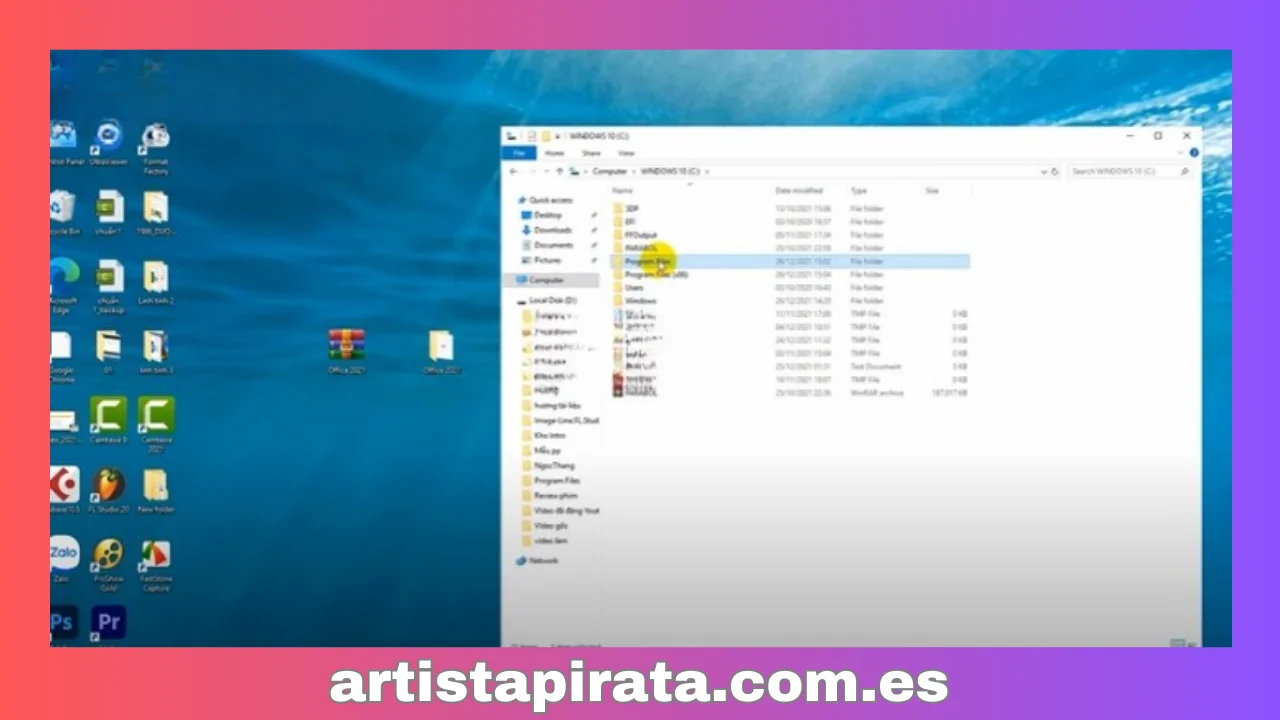The width and height of the screenshot is (1280, 720).
Task: Open the FL Studio 20 desktop shortcut
Action: [109, 491]
